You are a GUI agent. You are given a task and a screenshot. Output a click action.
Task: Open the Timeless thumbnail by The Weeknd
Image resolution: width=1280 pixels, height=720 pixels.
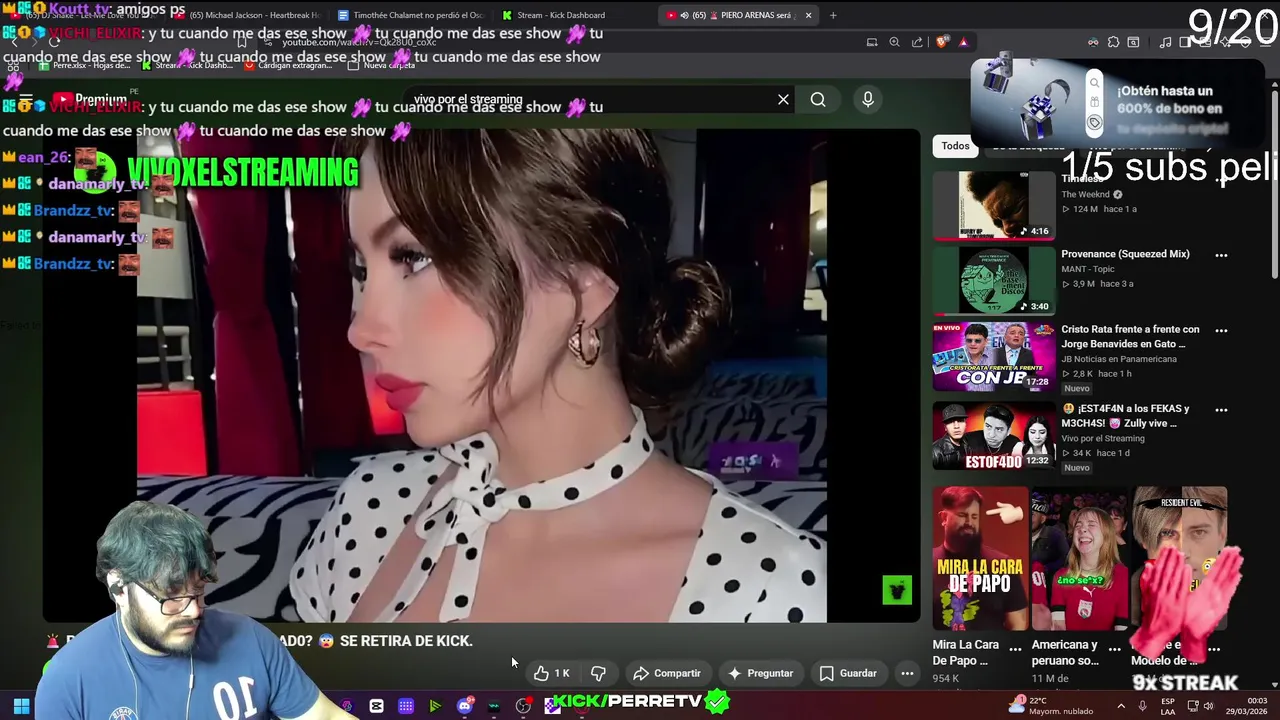[x=993, y=205]
